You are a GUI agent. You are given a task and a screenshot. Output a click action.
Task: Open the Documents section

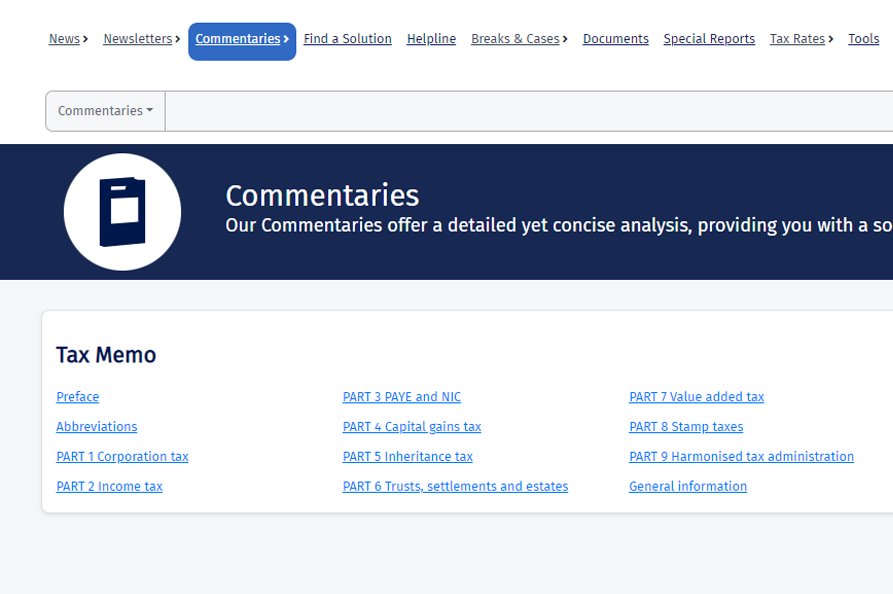(615, 39)
